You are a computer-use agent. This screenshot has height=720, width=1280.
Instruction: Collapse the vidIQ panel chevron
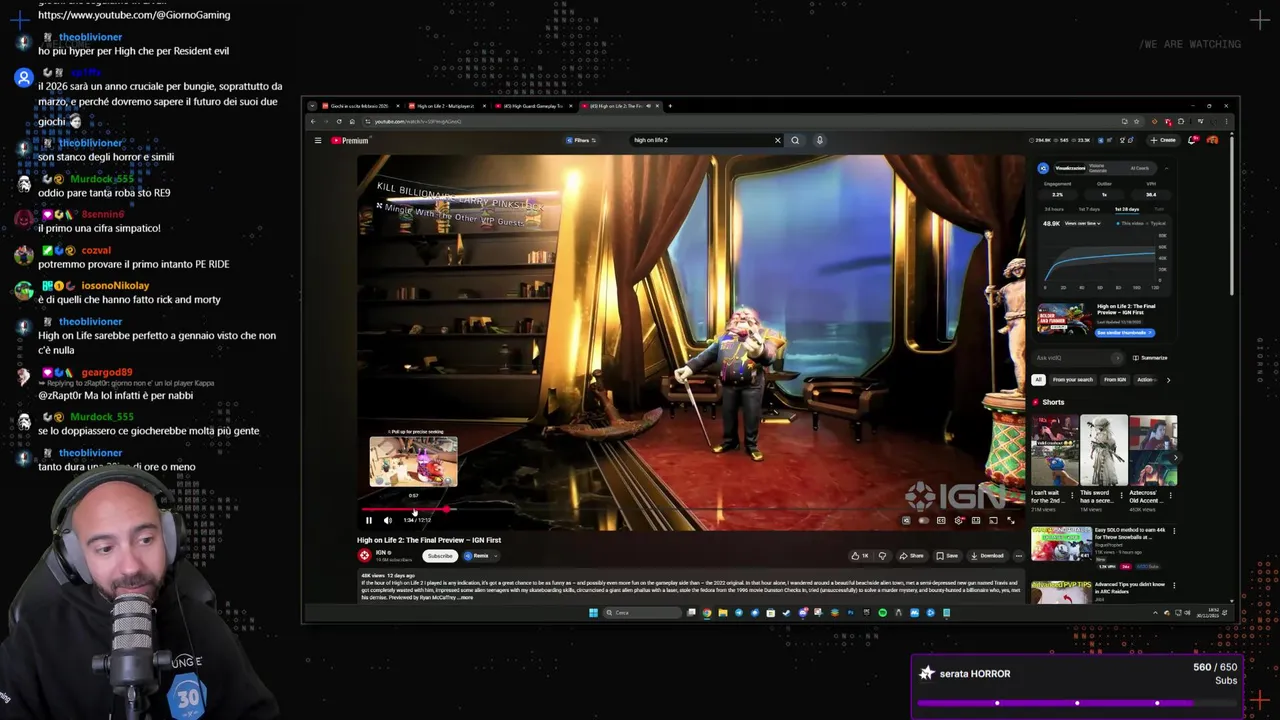1166,168
